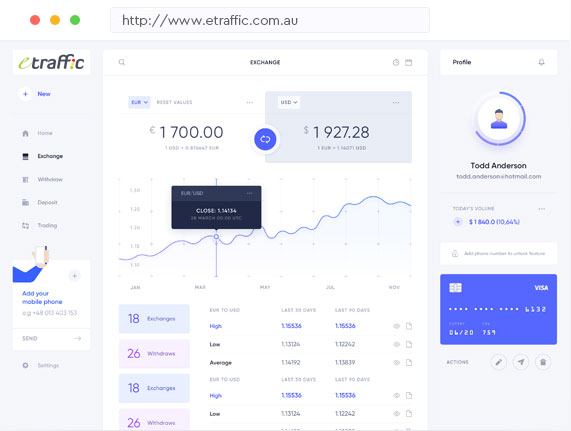Click the notification bell in Profile
Screen dimensions: 571x431
click(x=542, y=62)
